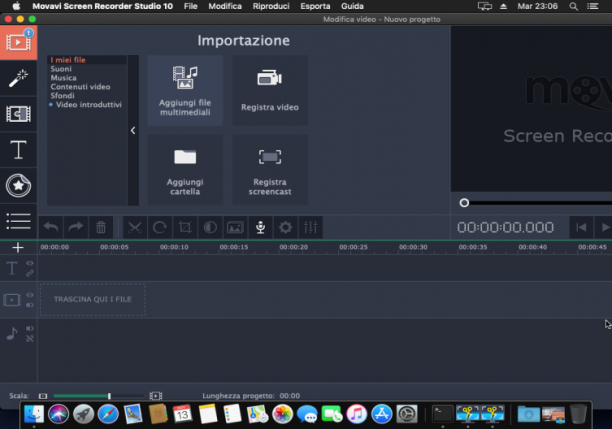612x429 pixels.
Task: Open the Stickers star panel
Action: [x=18, y=185]
